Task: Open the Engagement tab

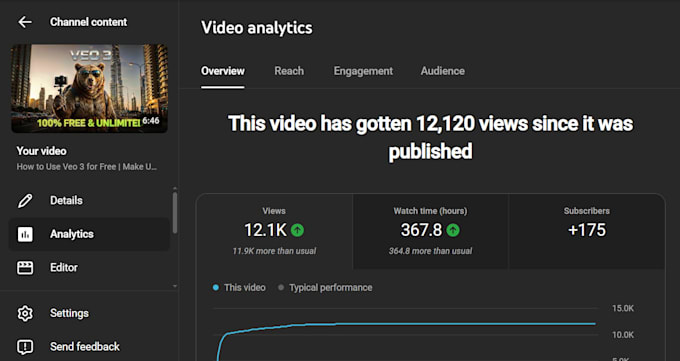Action: (363, 71)
